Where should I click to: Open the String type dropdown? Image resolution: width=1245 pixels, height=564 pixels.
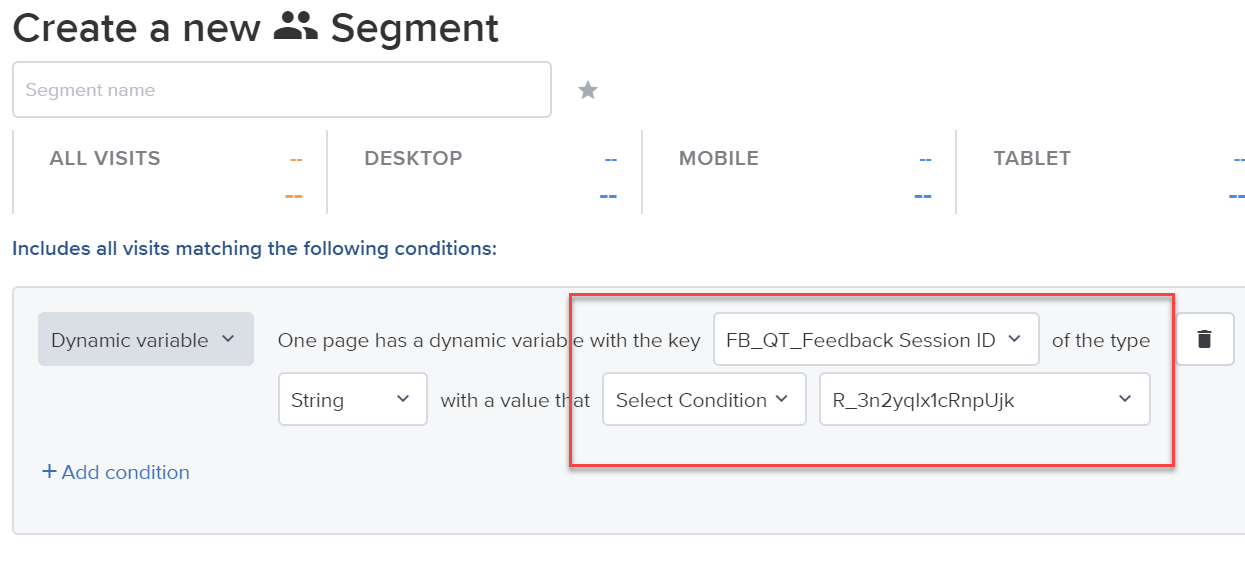pyautogui.click(x=353, y=399)
